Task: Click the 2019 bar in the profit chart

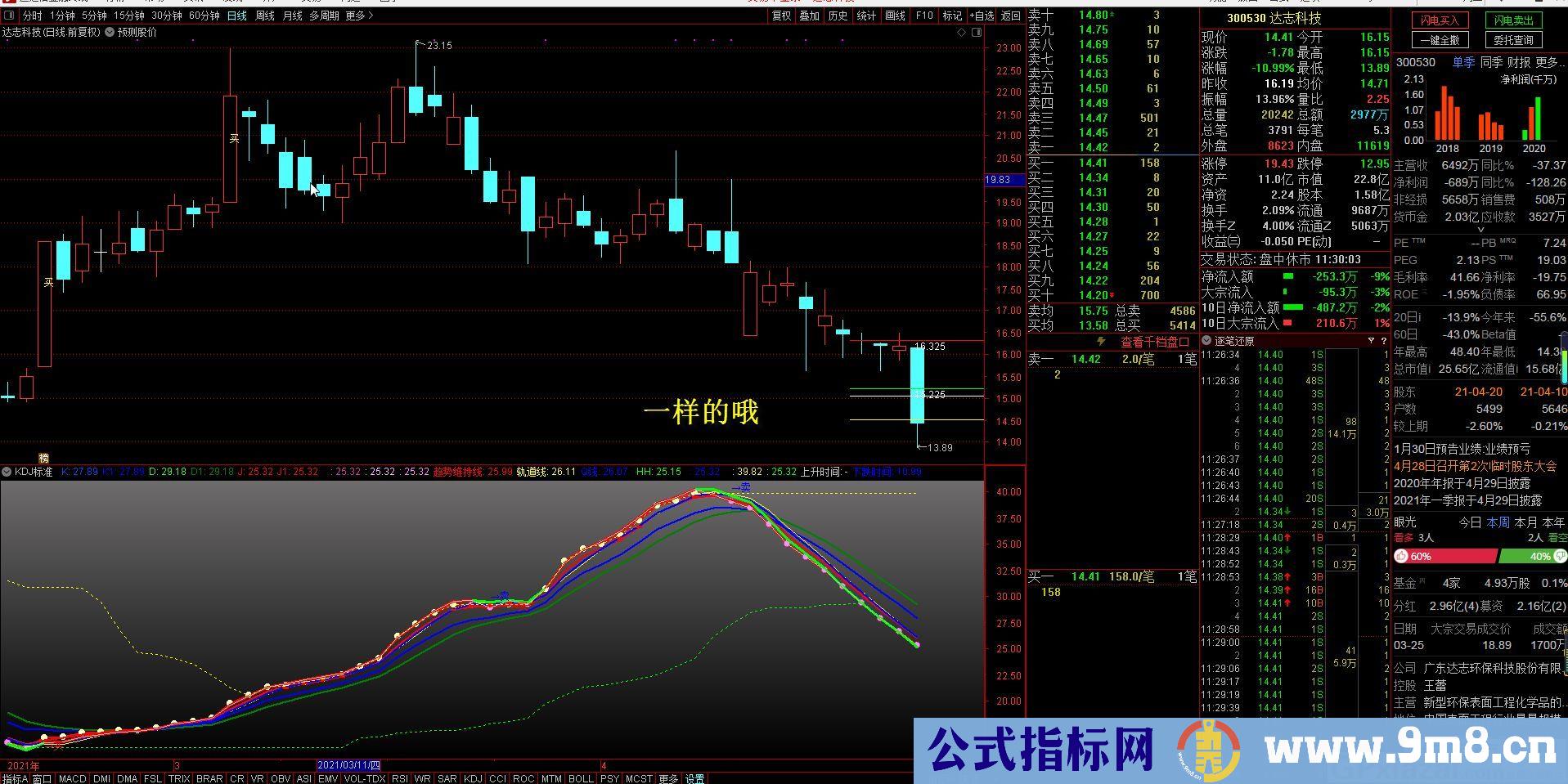Action: 1490,127
